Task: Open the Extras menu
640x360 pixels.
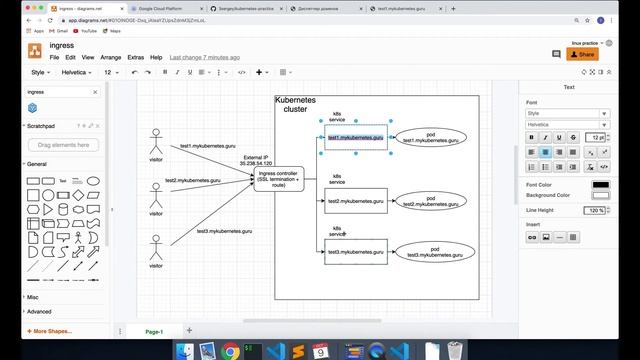Action: tap(136, 58)
